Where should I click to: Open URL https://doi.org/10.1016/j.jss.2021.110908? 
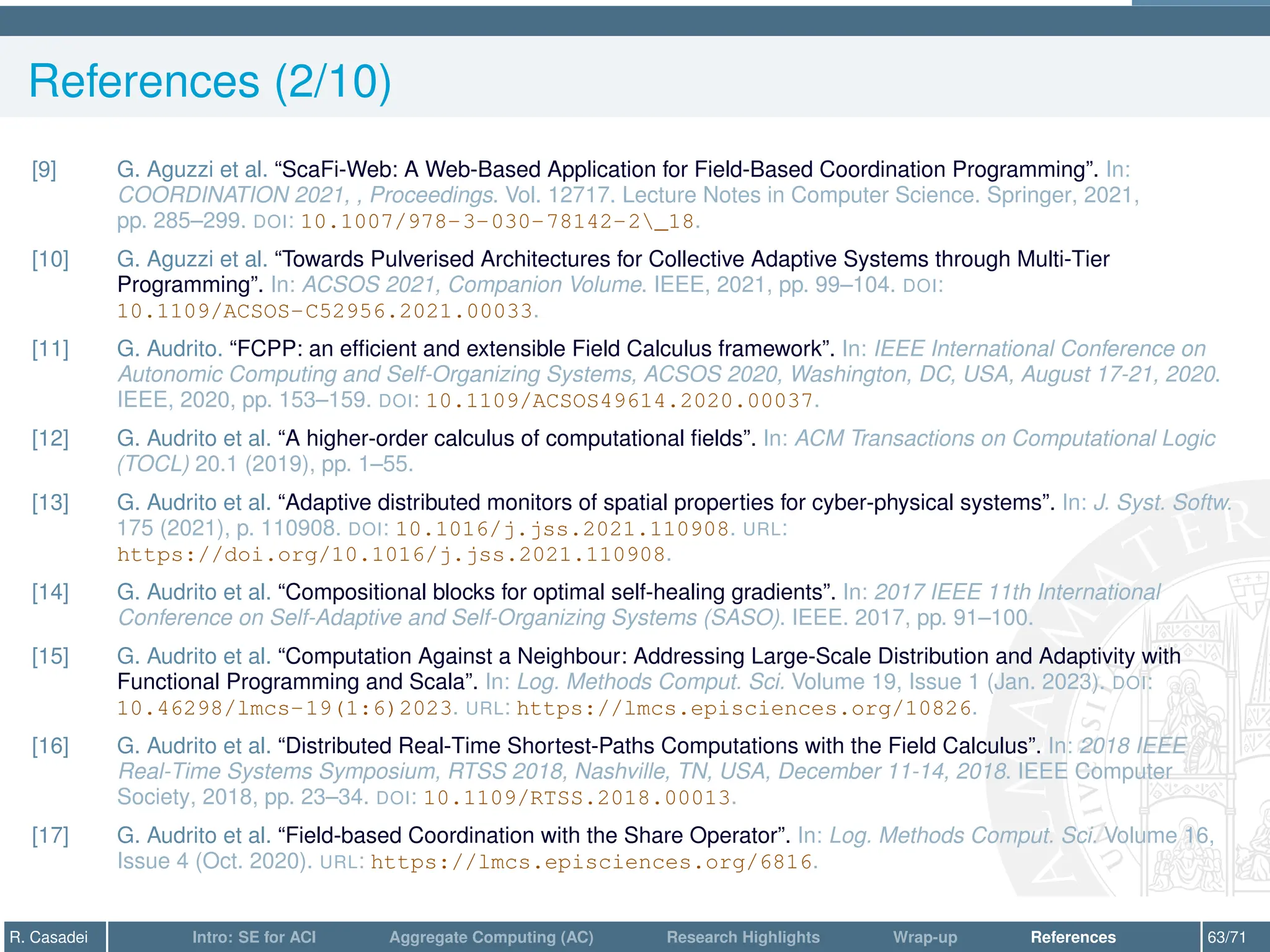coord(392,554)
